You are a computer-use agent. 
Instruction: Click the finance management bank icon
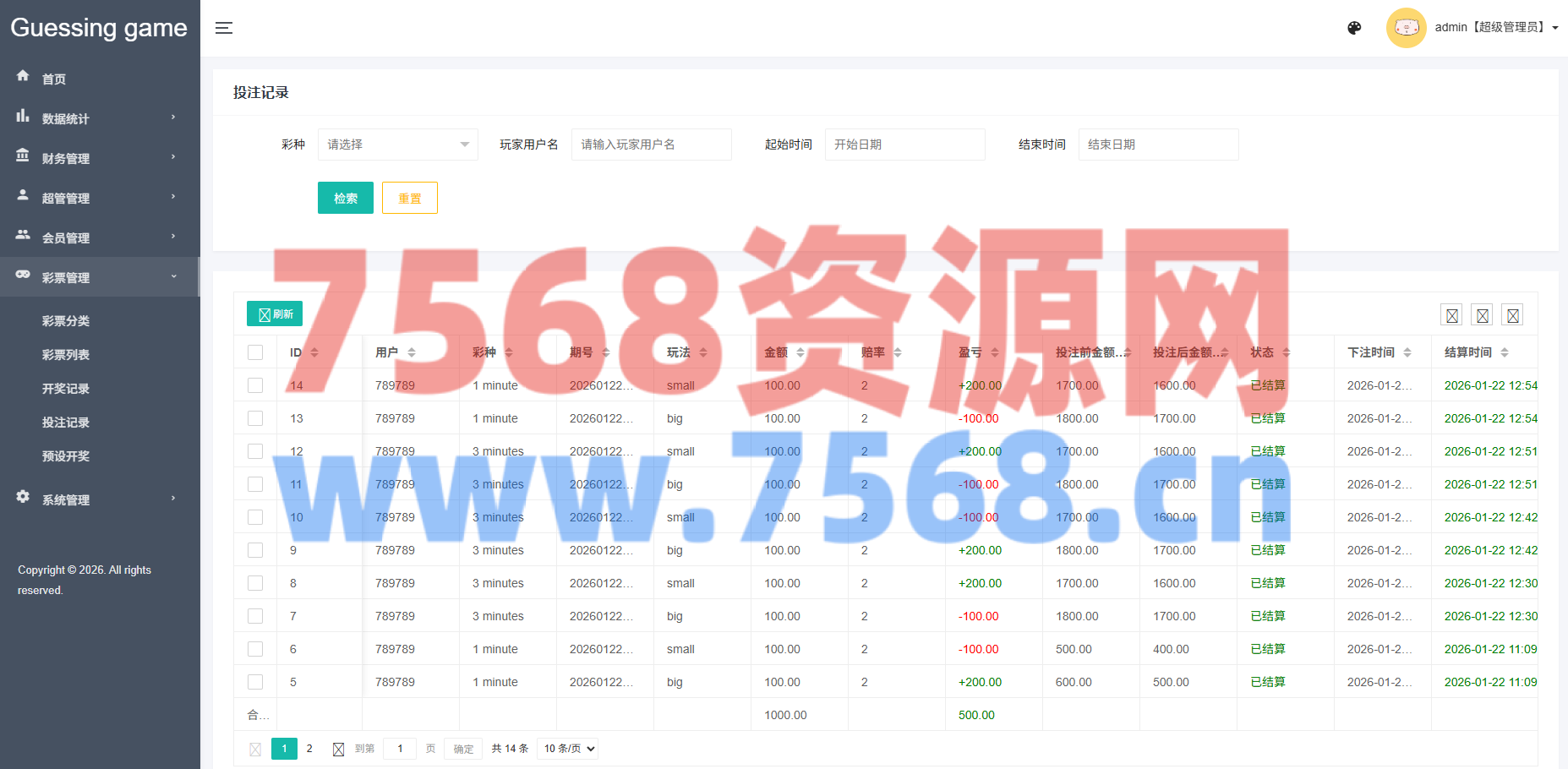(x=23, y=155)
